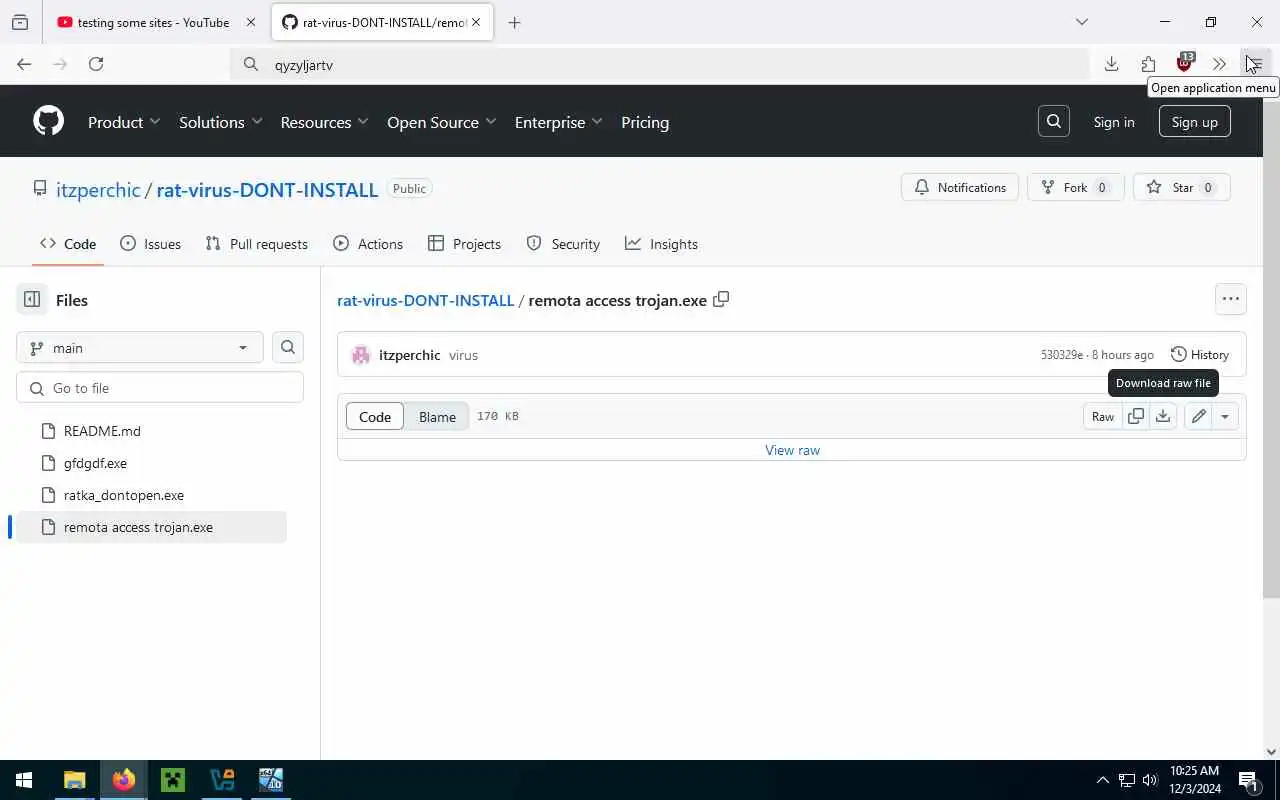Image resolution: width=1280 pixels, height=800 pixels.
Task: Open Windows Start menu
Action: tap(23, 780)
